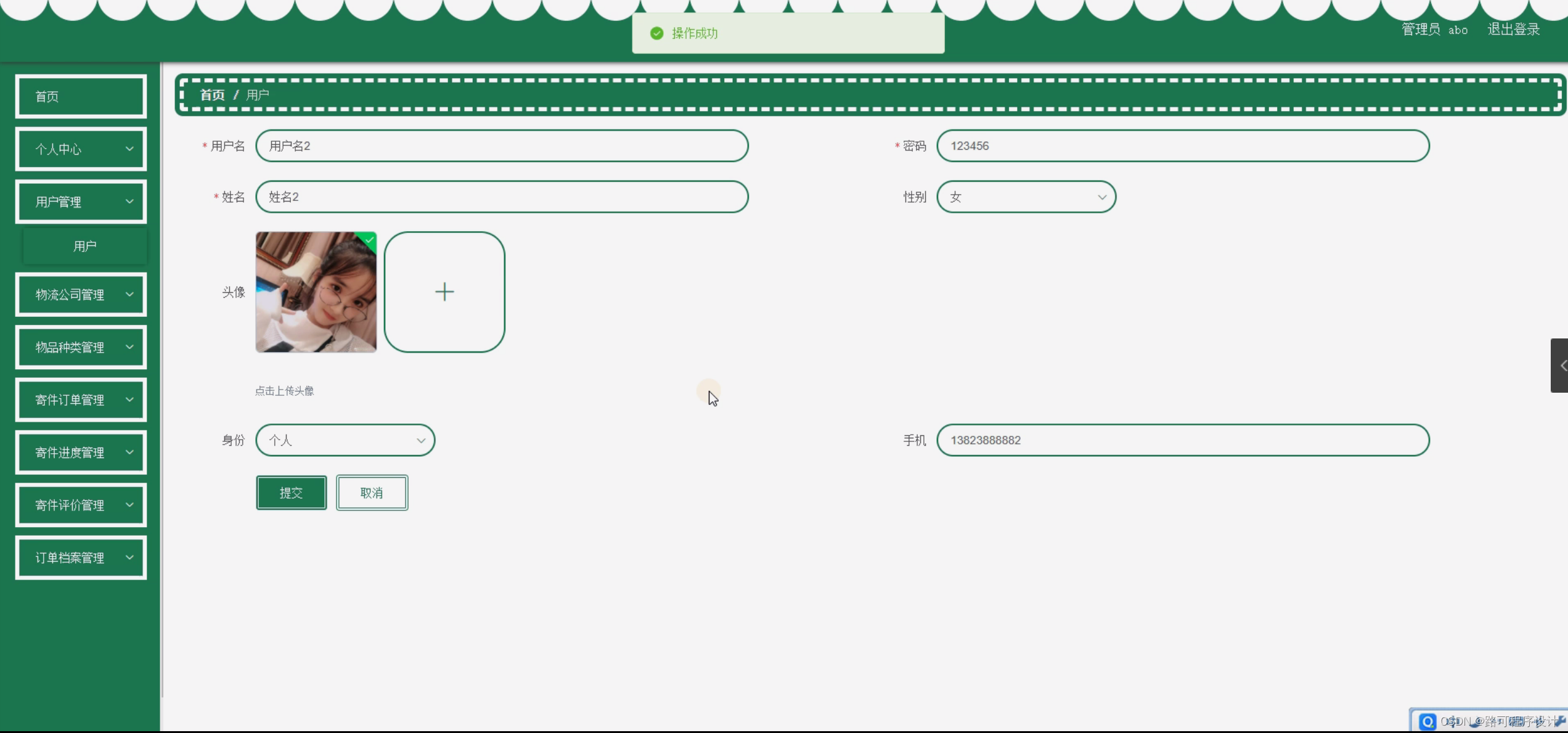1568x733 pixels.
Task: Go to 首页 in the sidebar
Action: (81, 97)
